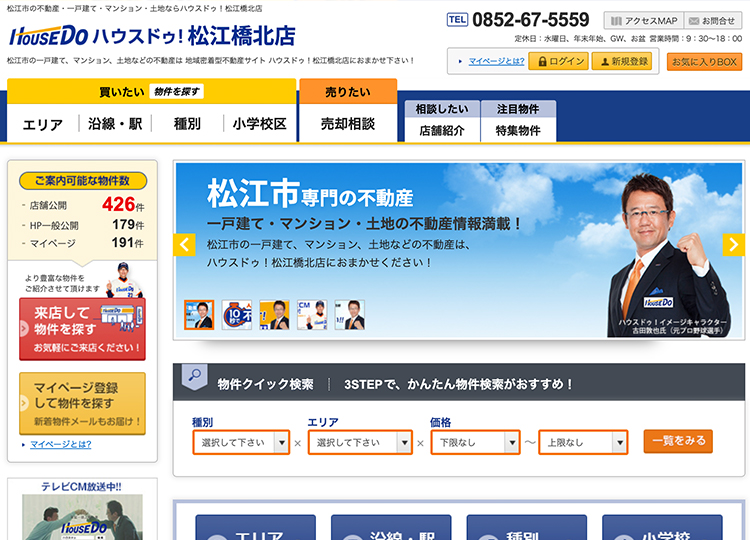The width and height of the screenshot is (750, 540).
Task: Open the 沿線・駅 menu item
Action: 115,124
